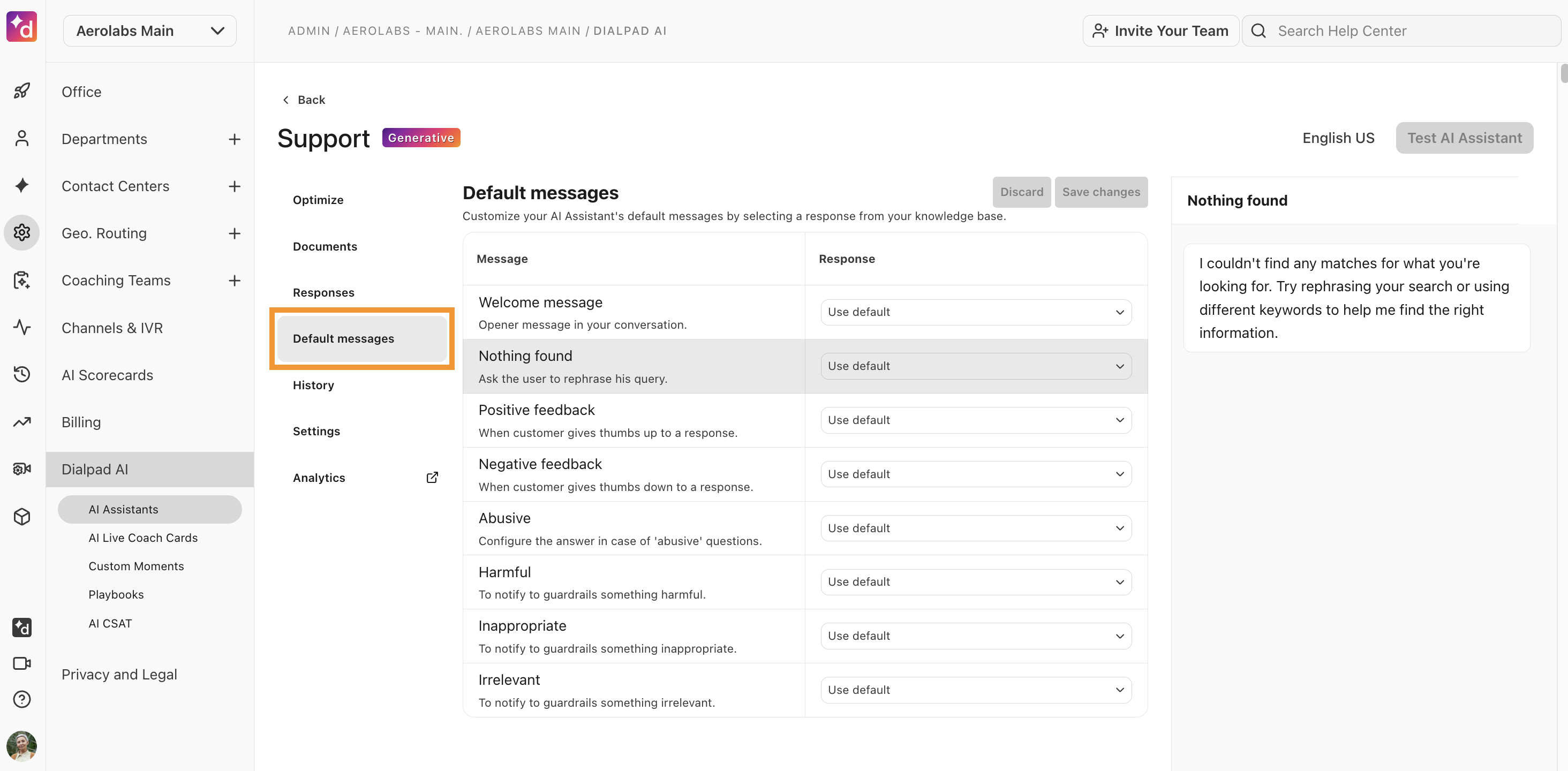Click the Analytics external link icon
Viewport: 1568px width, 771px height.
pyautogui.click(x=432, y=478)
